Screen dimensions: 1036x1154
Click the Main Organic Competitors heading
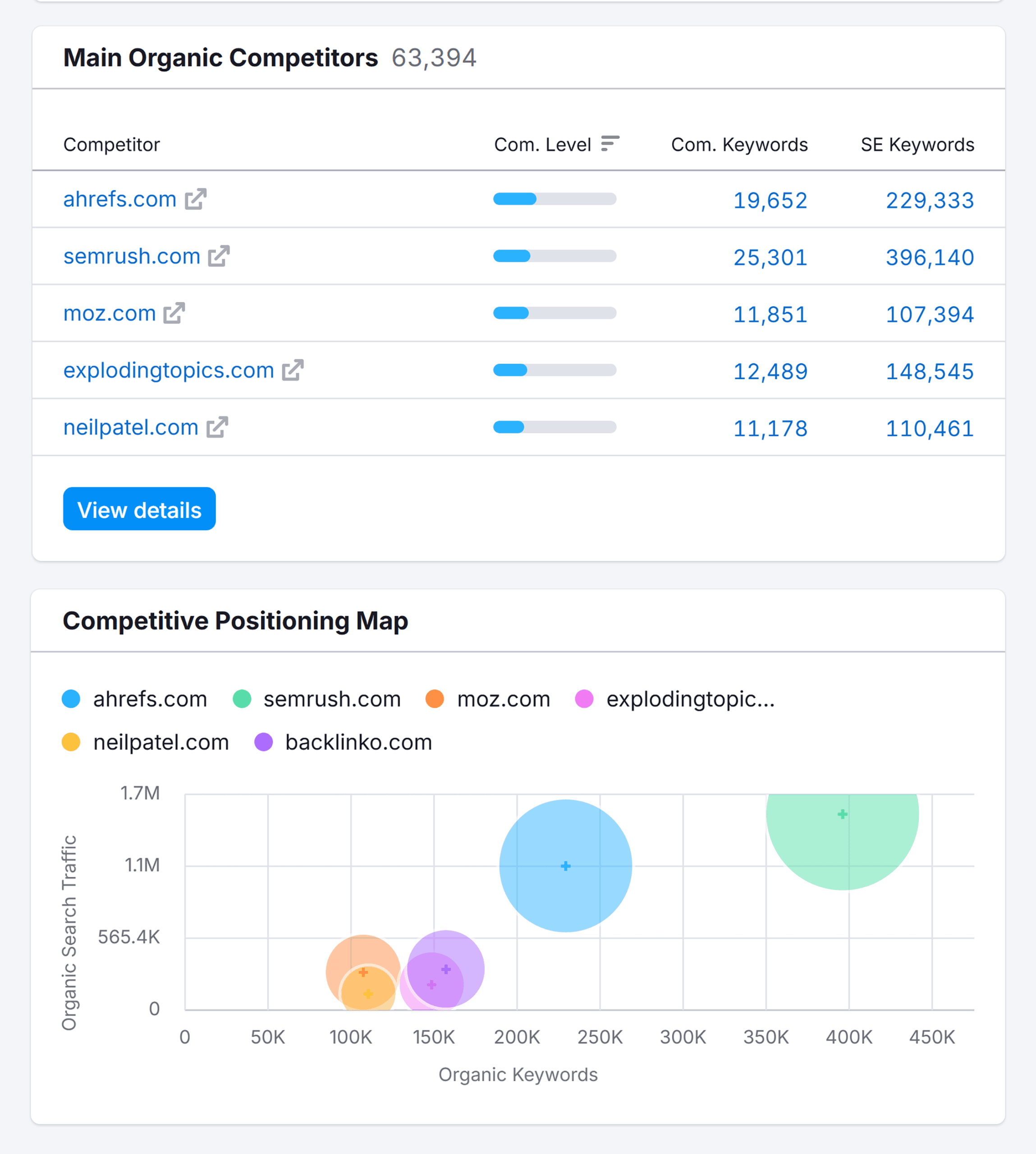click(x=220, y=57)
